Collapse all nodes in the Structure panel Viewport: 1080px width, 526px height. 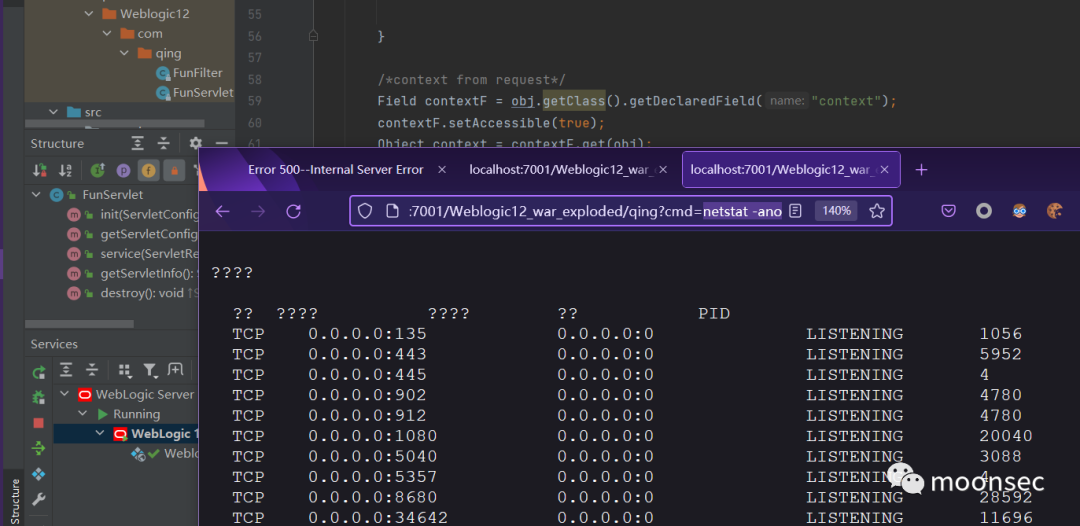163,143
